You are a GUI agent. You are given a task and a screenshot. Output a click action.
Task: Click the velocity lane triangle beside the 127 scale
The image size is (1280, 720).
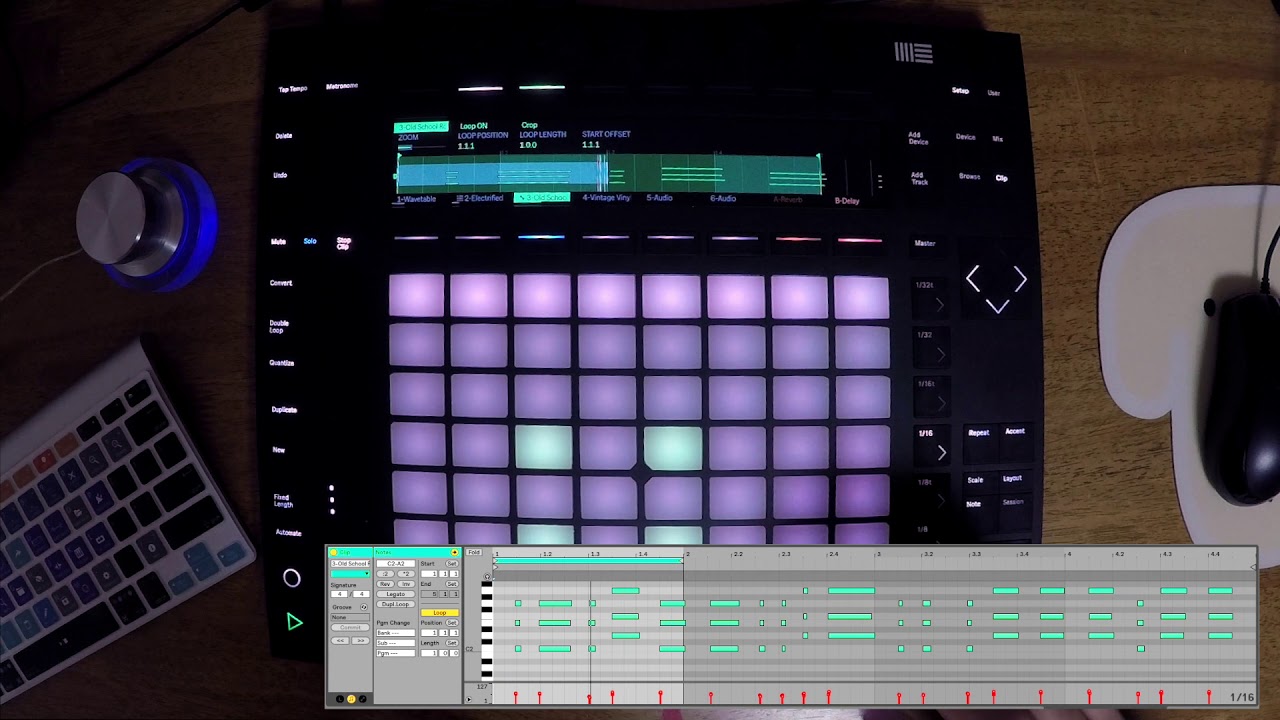[x=469, y=699]
